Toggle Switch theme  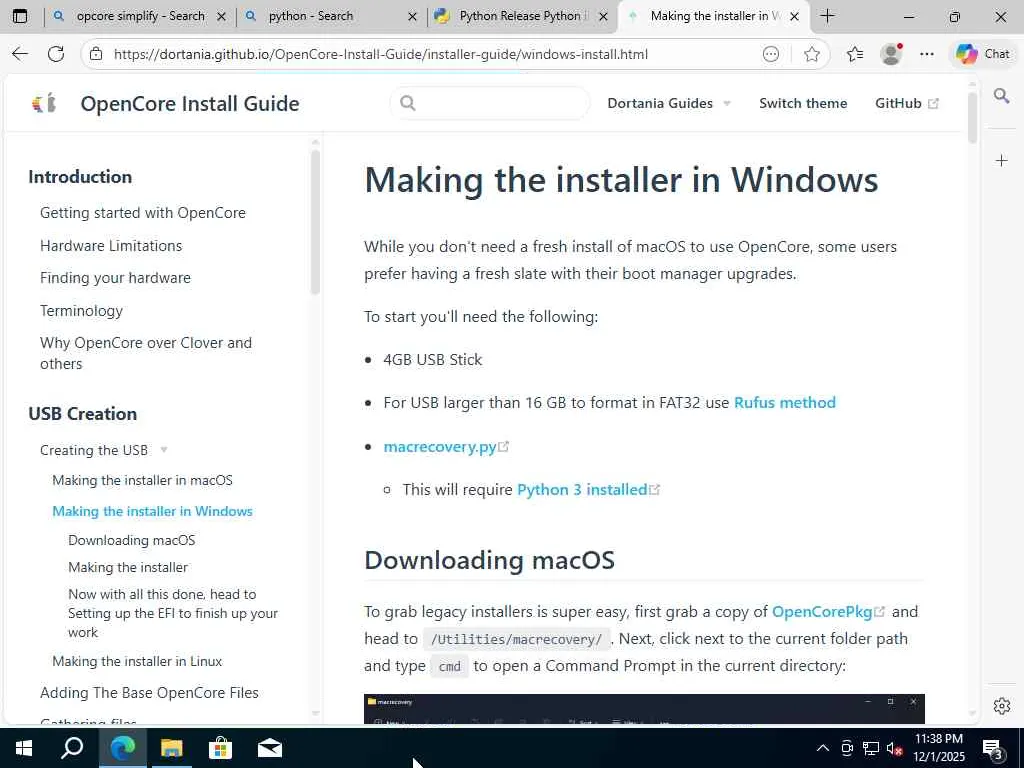click(803, 103)
